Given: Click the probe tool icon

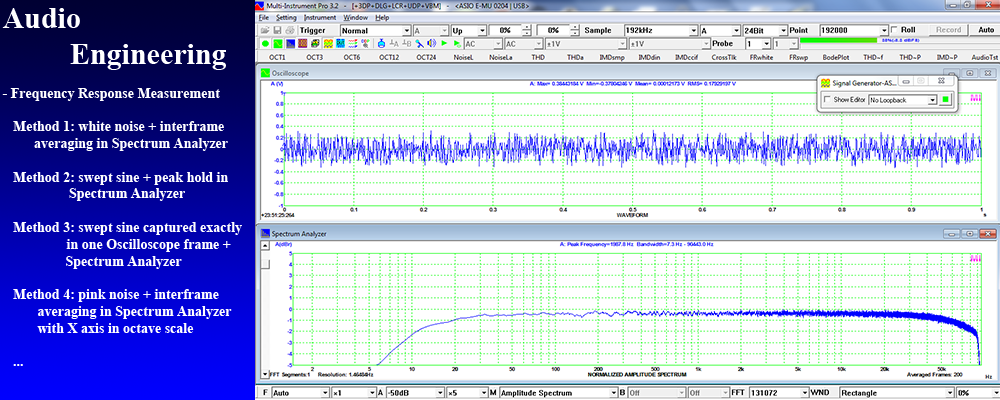Looking at the screenshot, I should click(420, 43).
